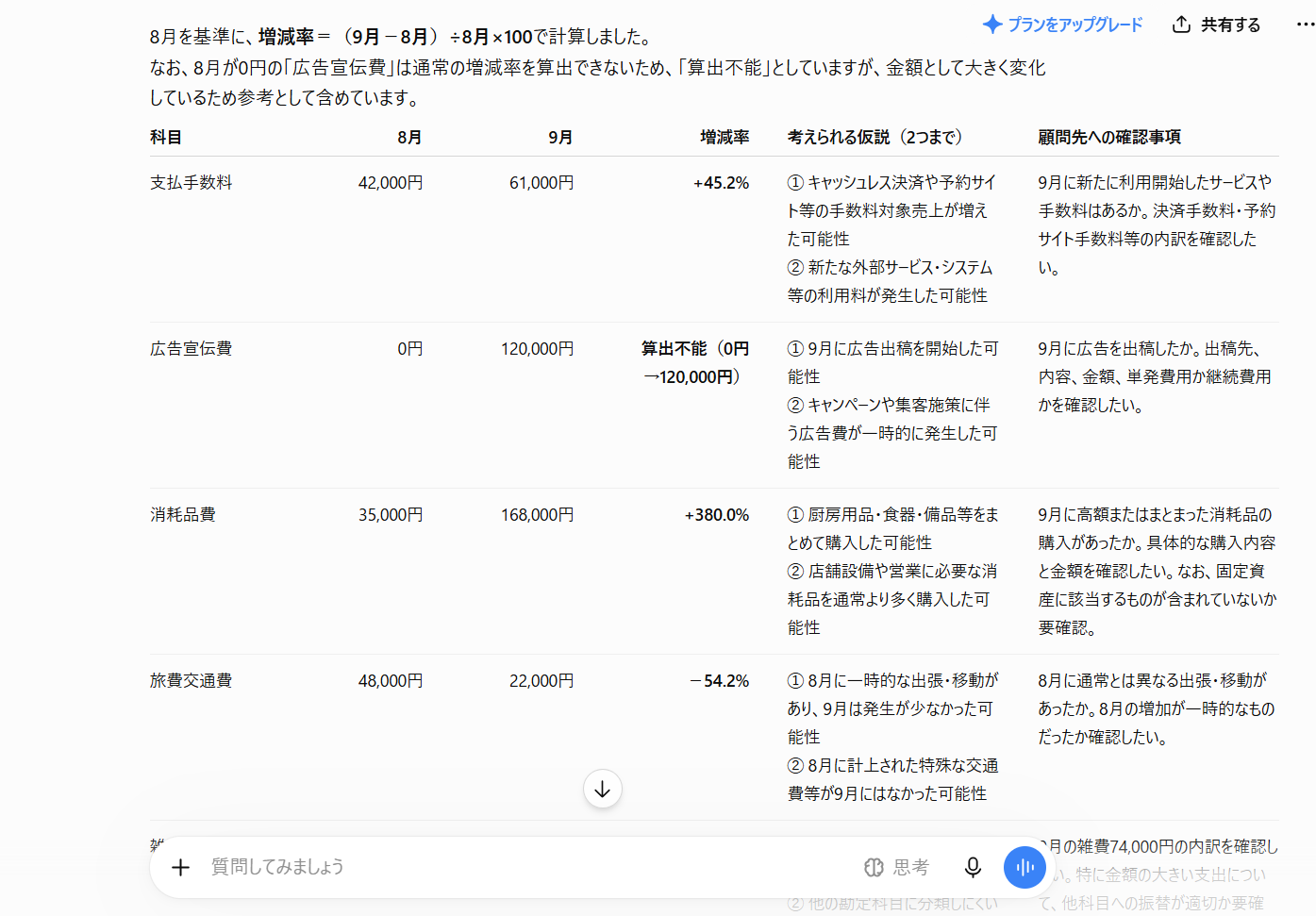Start voice mode with blue waveform button
The height and width of the screenshot is (916, 1316).
coord(1025,867)
